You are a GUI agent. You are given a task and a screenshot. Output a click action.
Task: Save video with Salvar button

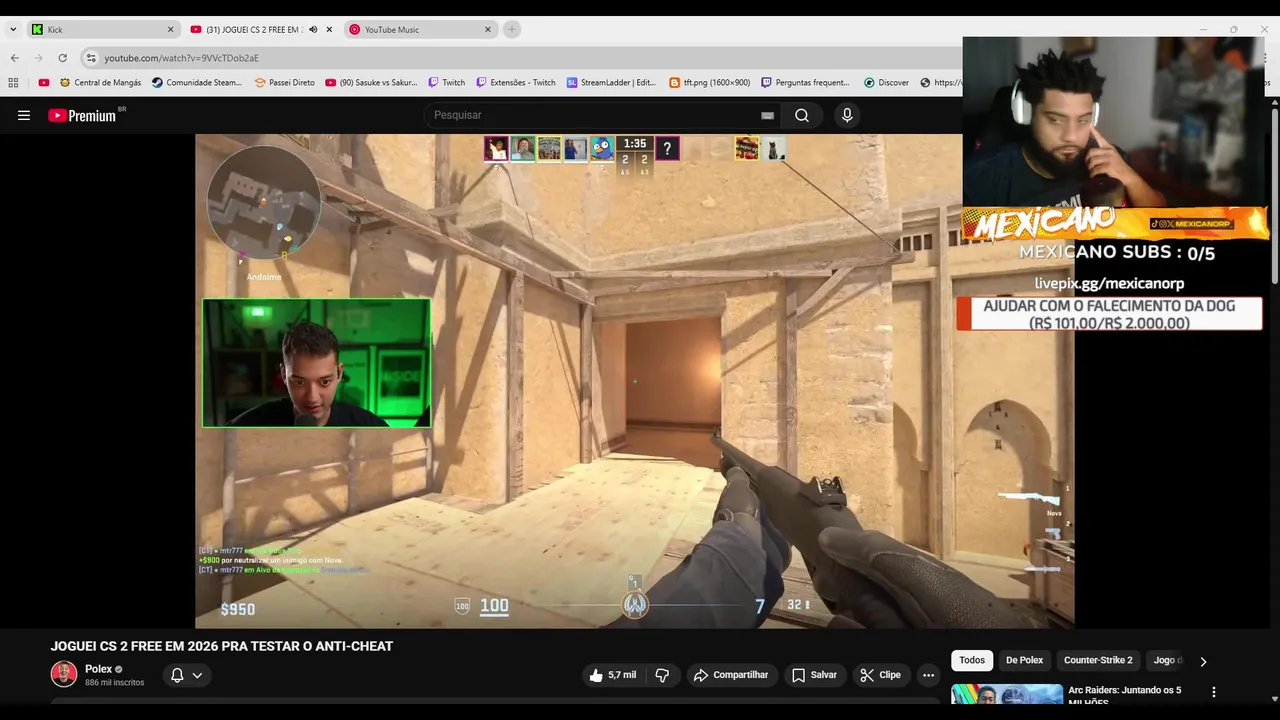[x=814, y=675]
